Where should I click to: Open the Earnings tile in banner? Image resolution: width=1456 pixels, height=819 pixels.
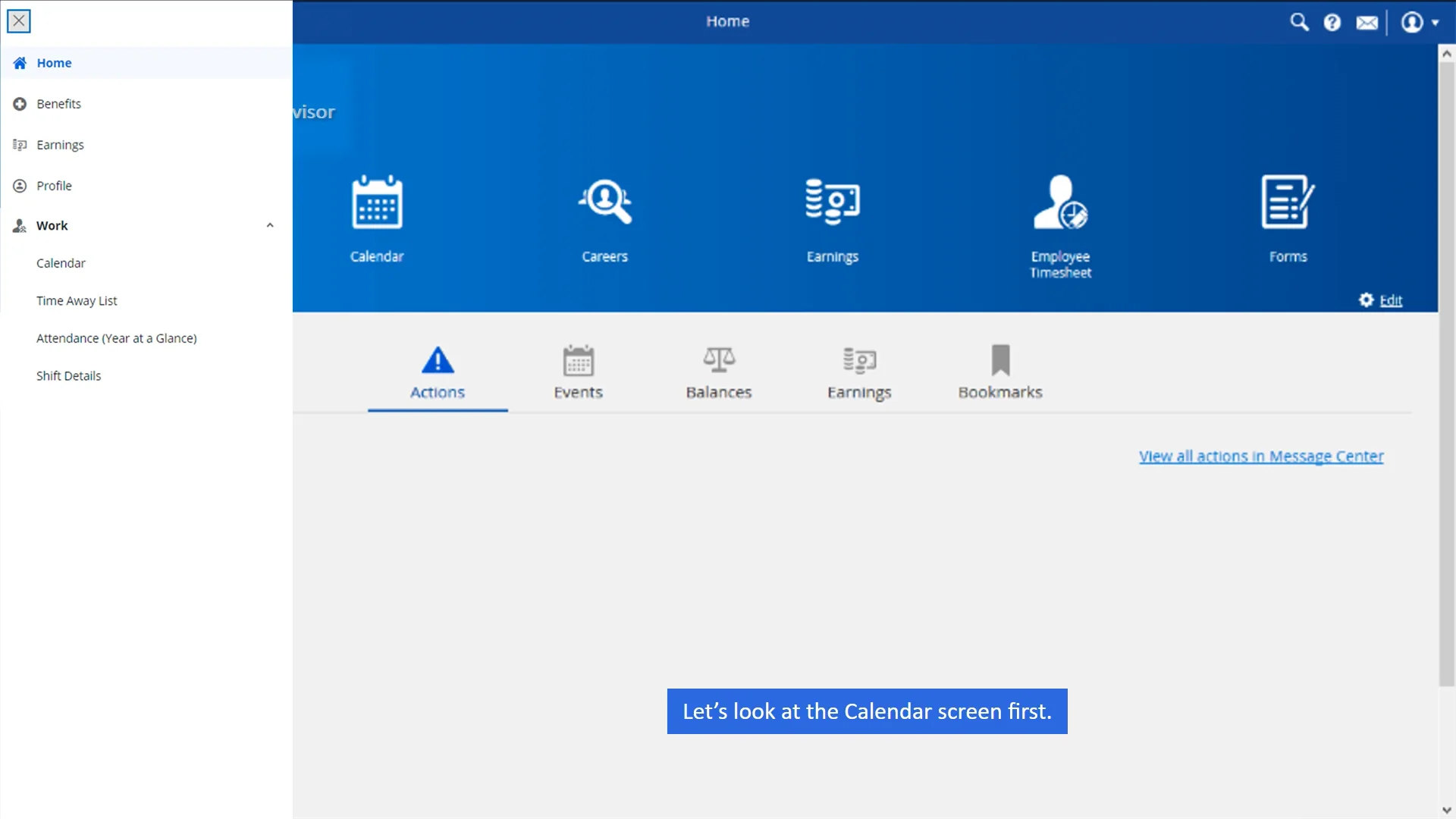coord(832,221)
